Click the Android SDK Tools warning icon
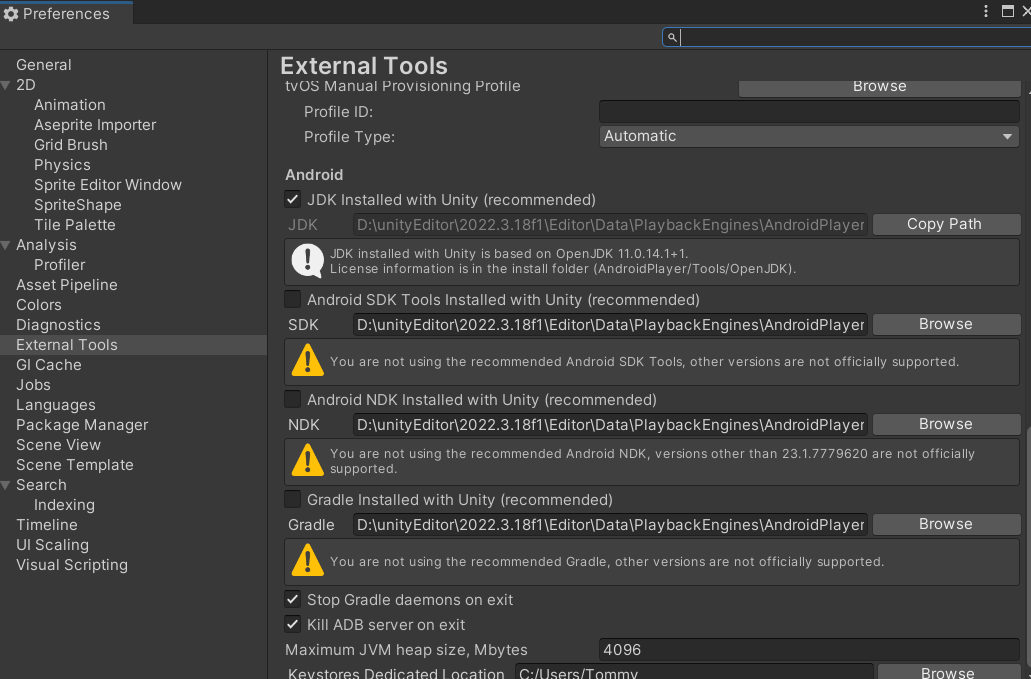This screenshot has width=1031, height=679. coord(307,361)
